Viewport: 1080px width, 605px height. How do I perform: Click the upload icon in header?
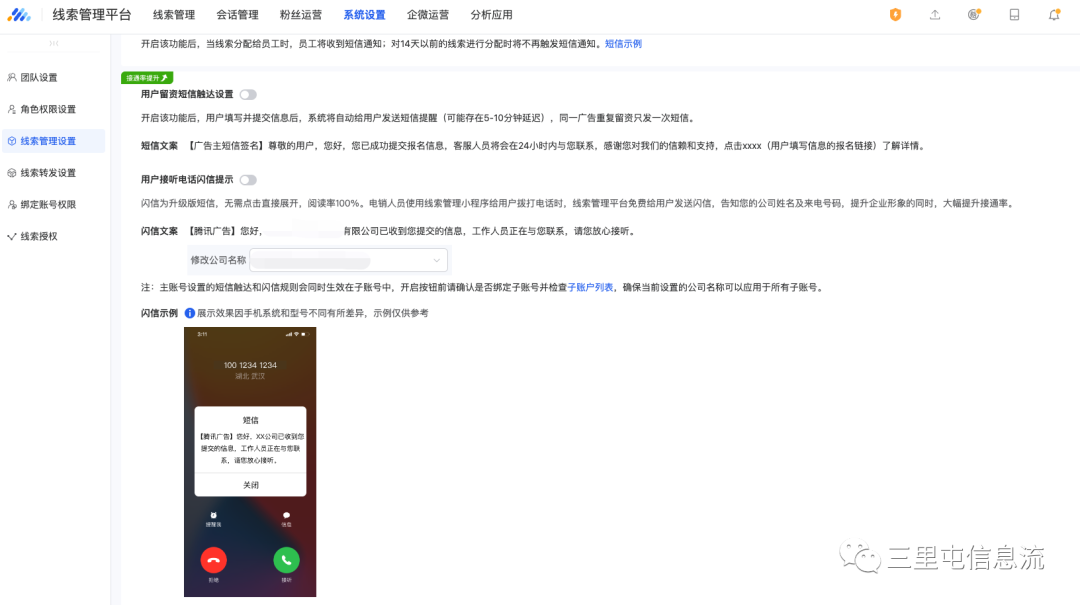pyautogui.click(x=935, y=15)
